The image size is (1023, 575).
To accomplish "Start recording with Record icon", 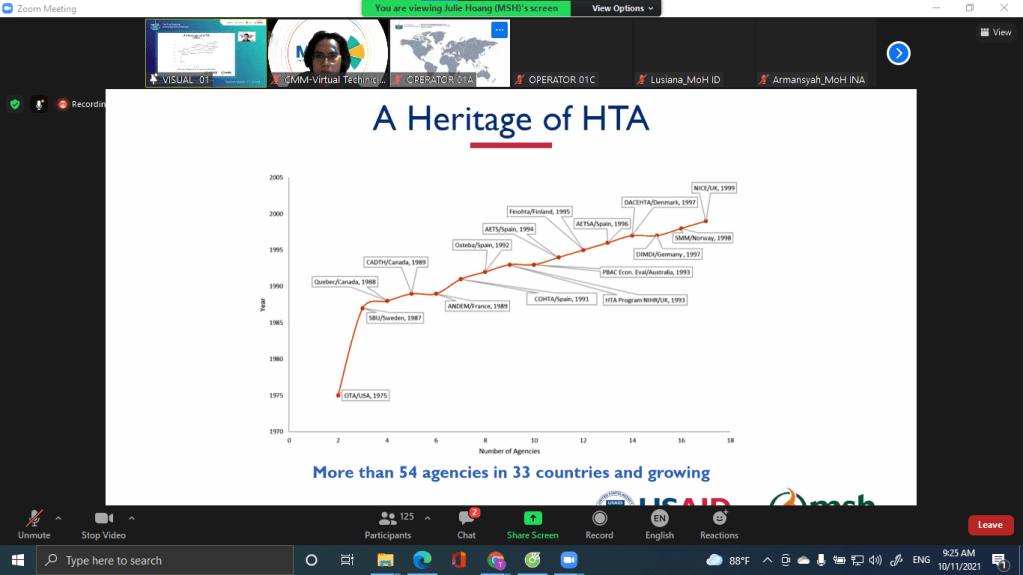I will tap(599, 523).
